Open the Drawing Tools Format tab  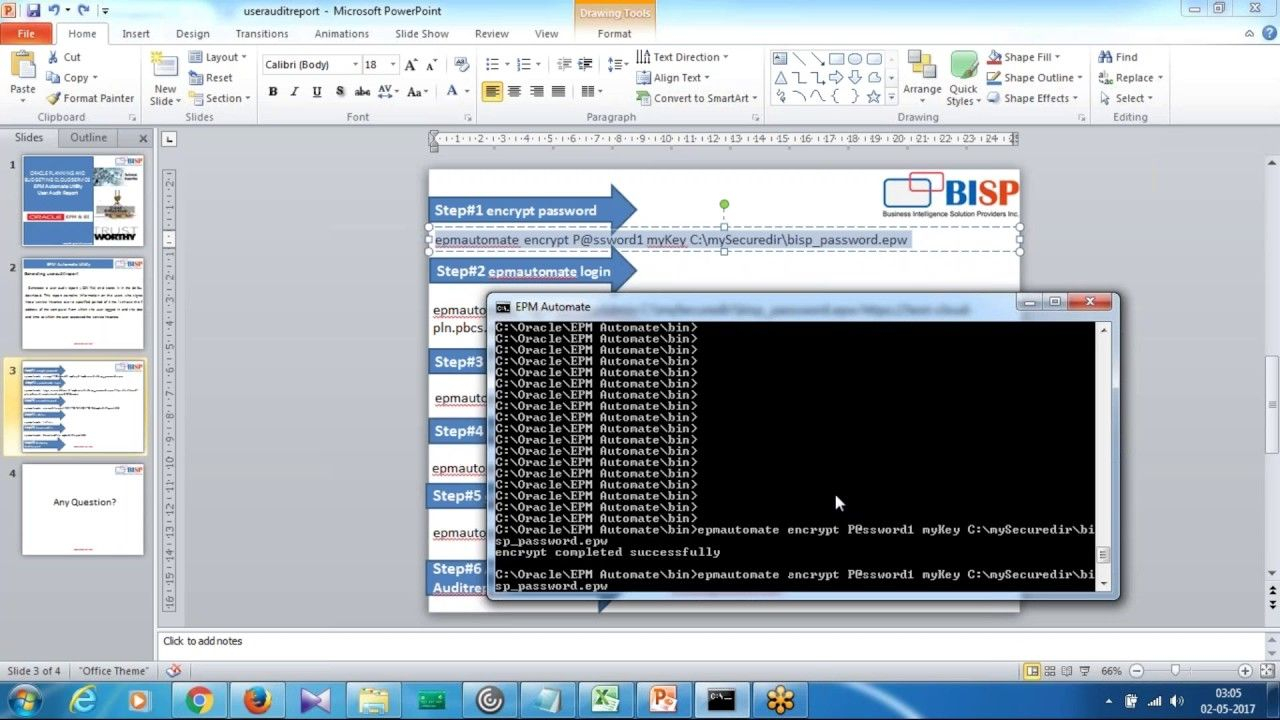(x=613, y=33)
